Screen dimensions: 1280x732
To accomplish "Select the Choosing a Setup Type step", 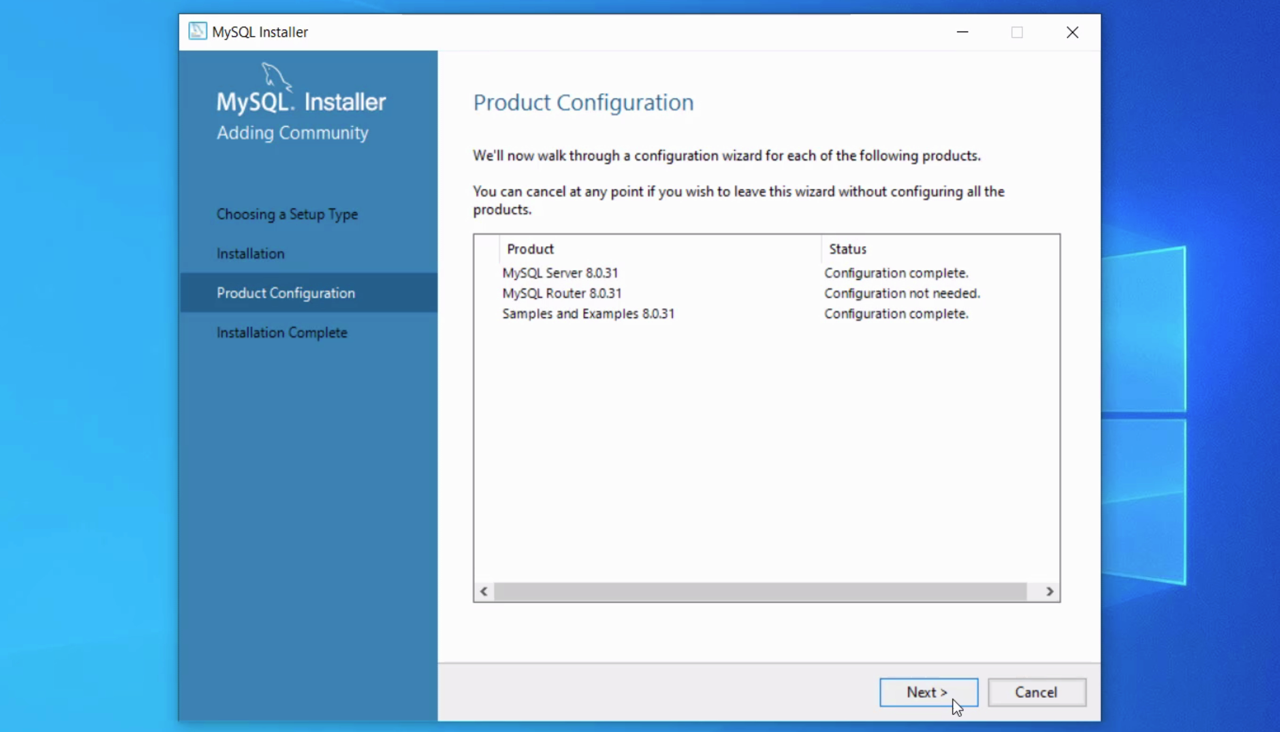I will 287,214.
